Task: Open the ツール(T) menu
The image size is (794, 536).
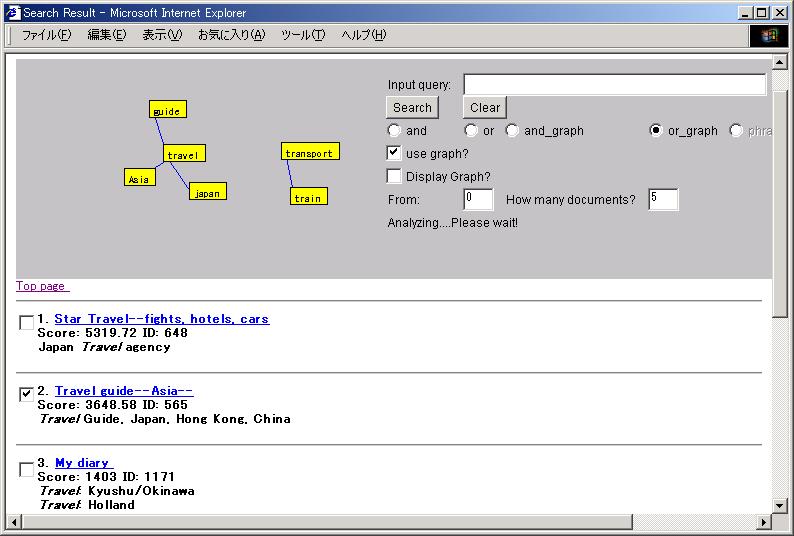Action: pos(303,35)
